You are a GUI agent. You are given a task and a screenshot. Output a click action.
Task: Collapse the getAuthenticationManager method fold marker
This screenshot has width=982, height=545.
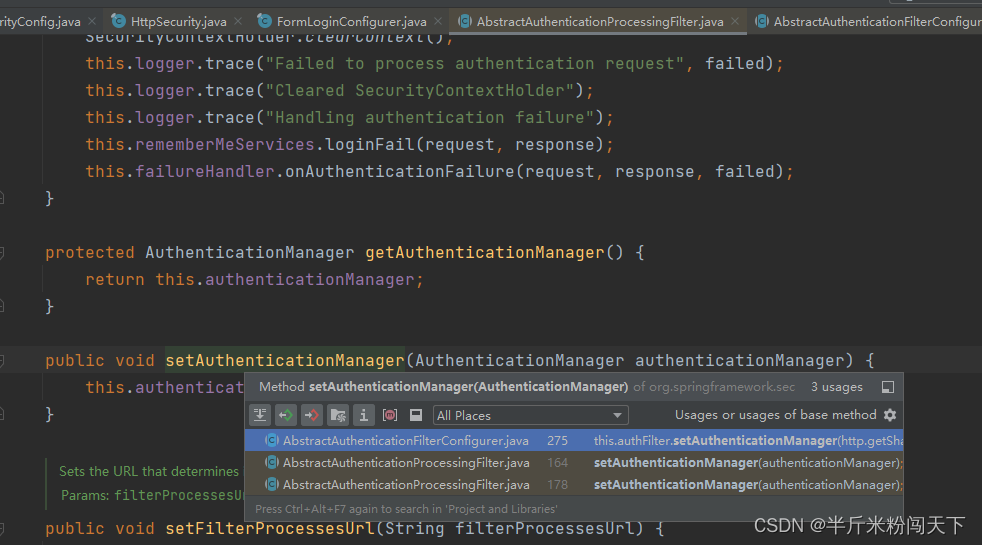[2, 253]
